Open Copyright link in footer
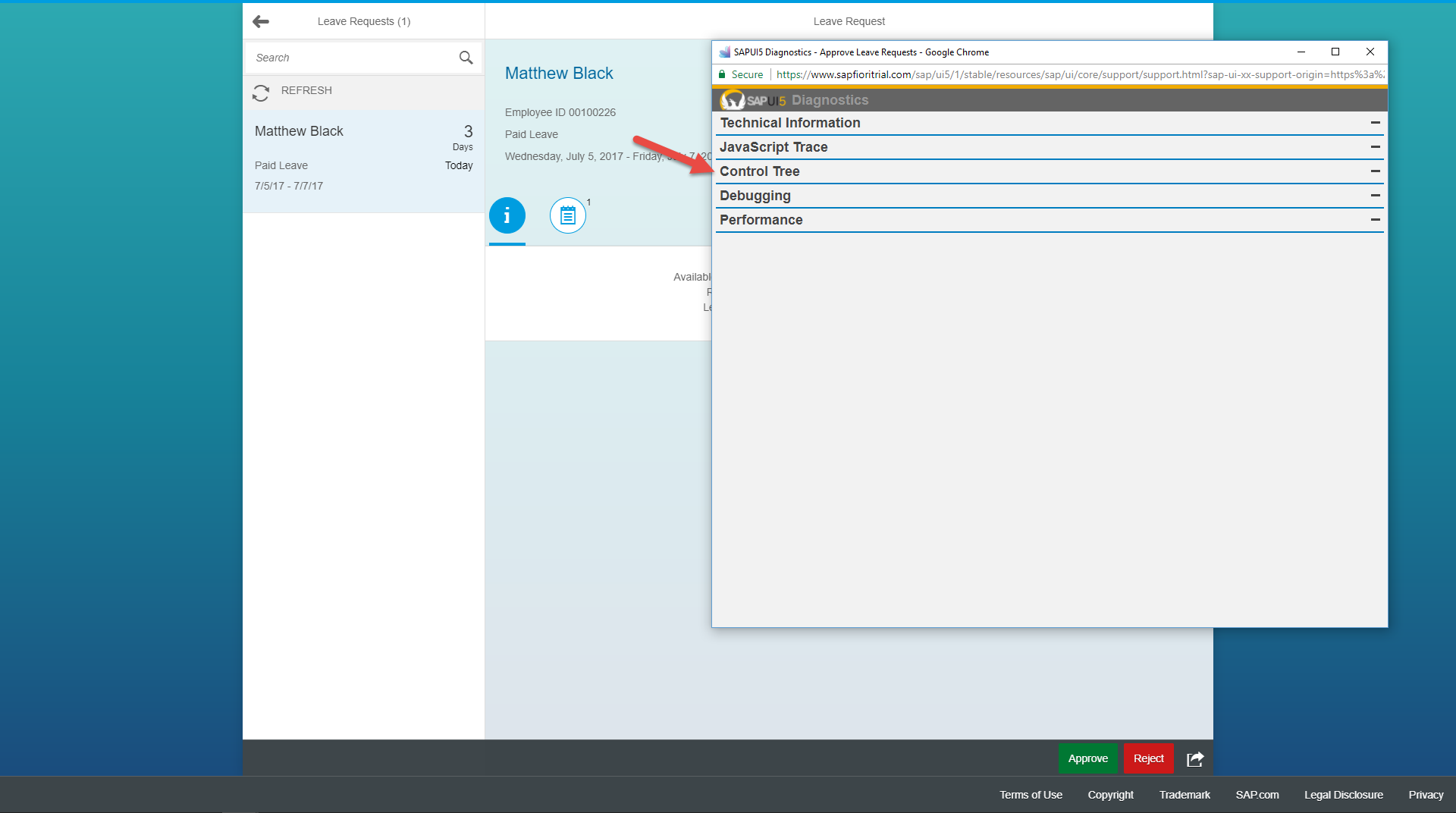1456x813 pixels. [x=1110, y=795]
